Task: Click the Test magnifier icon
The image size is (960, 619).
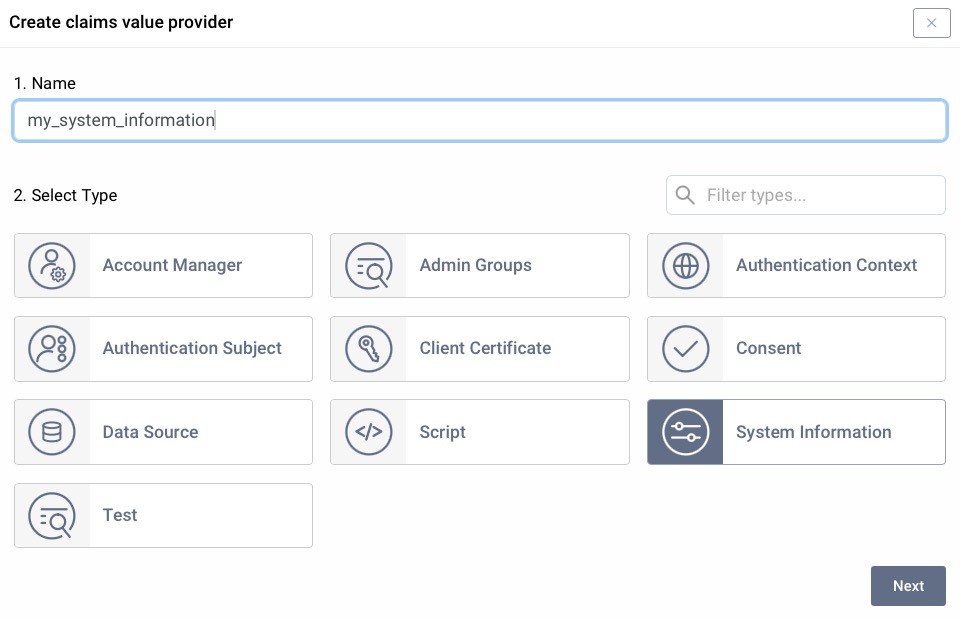Action: 52,515
